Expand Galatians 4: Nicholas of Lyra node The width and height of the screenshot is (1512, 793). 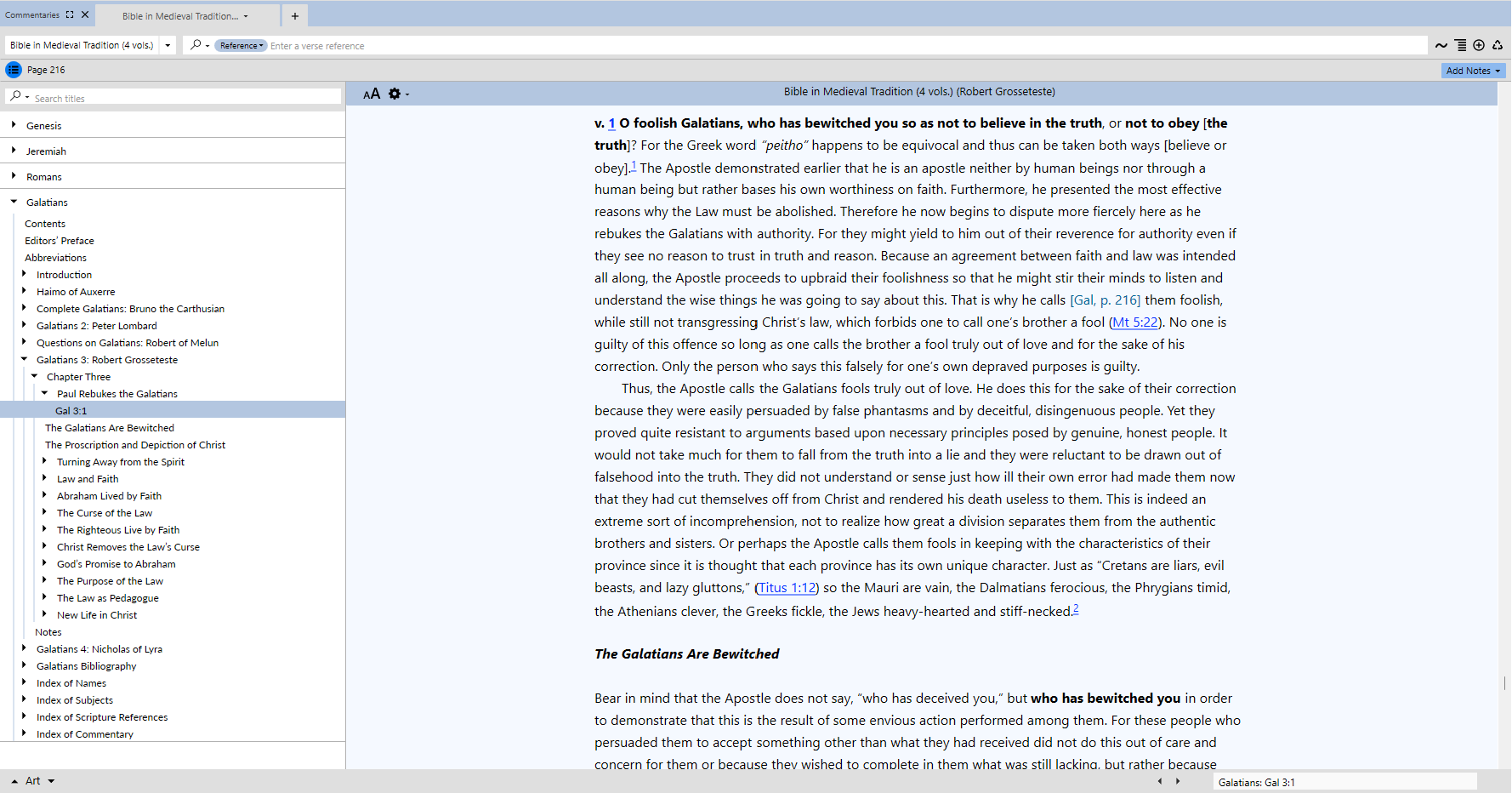(24, 648)
